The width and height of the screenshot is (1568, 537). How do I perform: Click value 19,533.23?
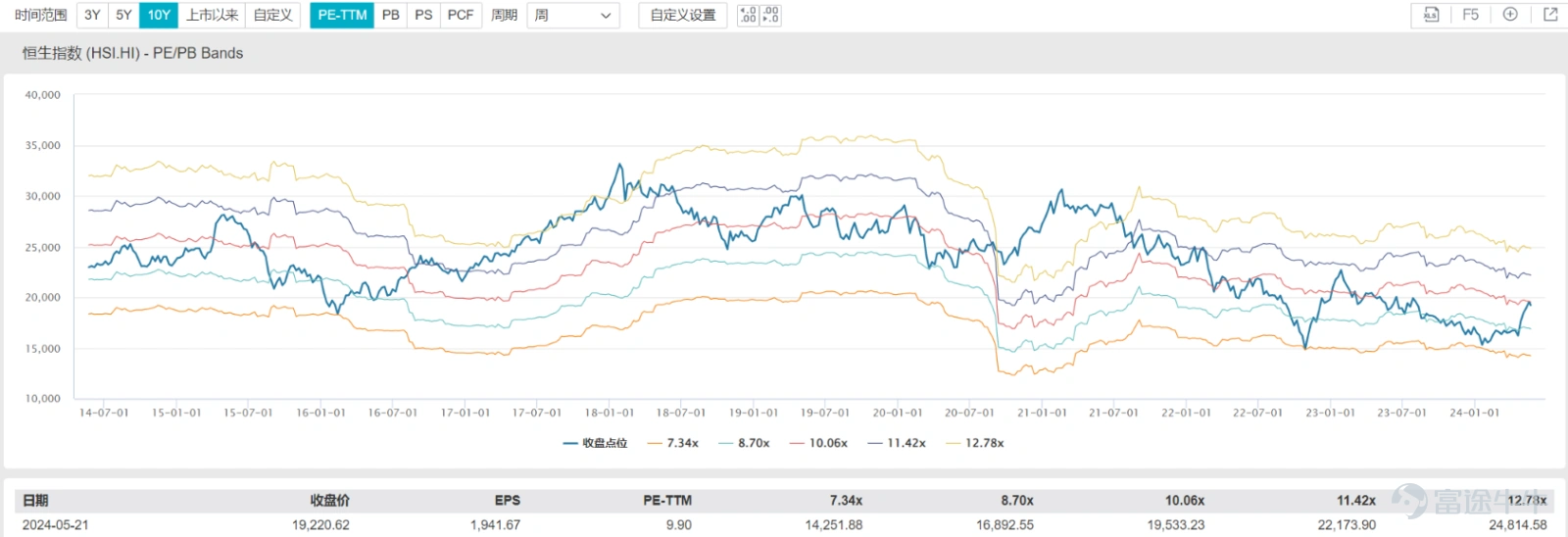coord(1176,525)
